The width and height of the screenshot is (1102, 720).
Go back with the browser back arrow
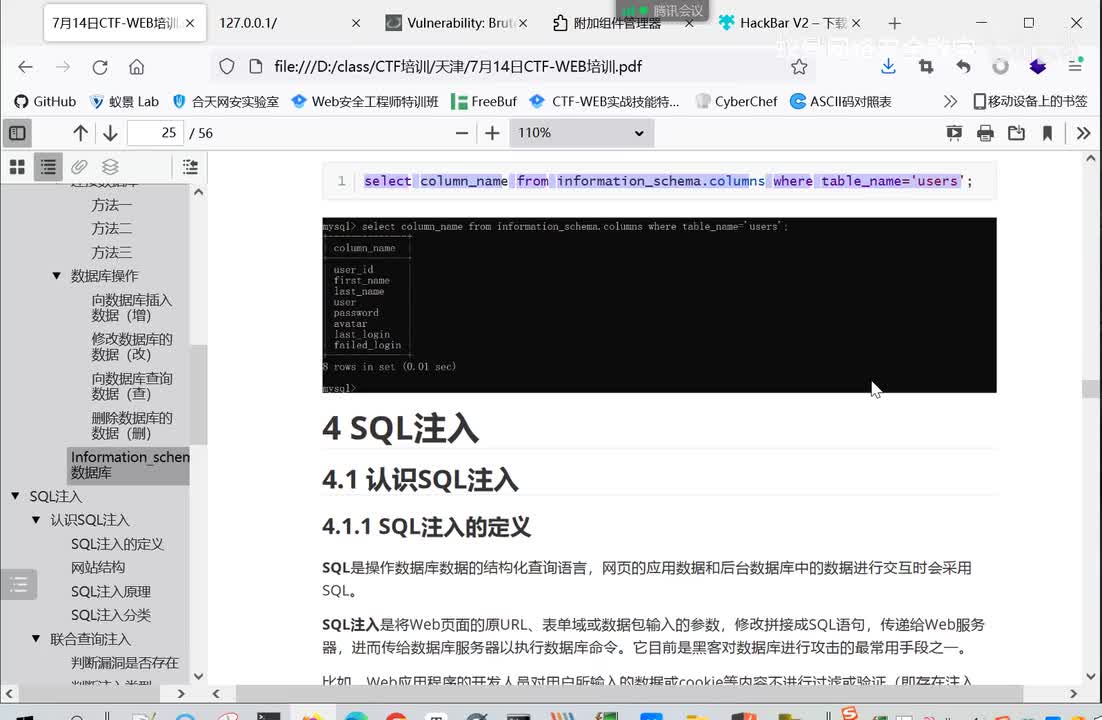point(25,67)
